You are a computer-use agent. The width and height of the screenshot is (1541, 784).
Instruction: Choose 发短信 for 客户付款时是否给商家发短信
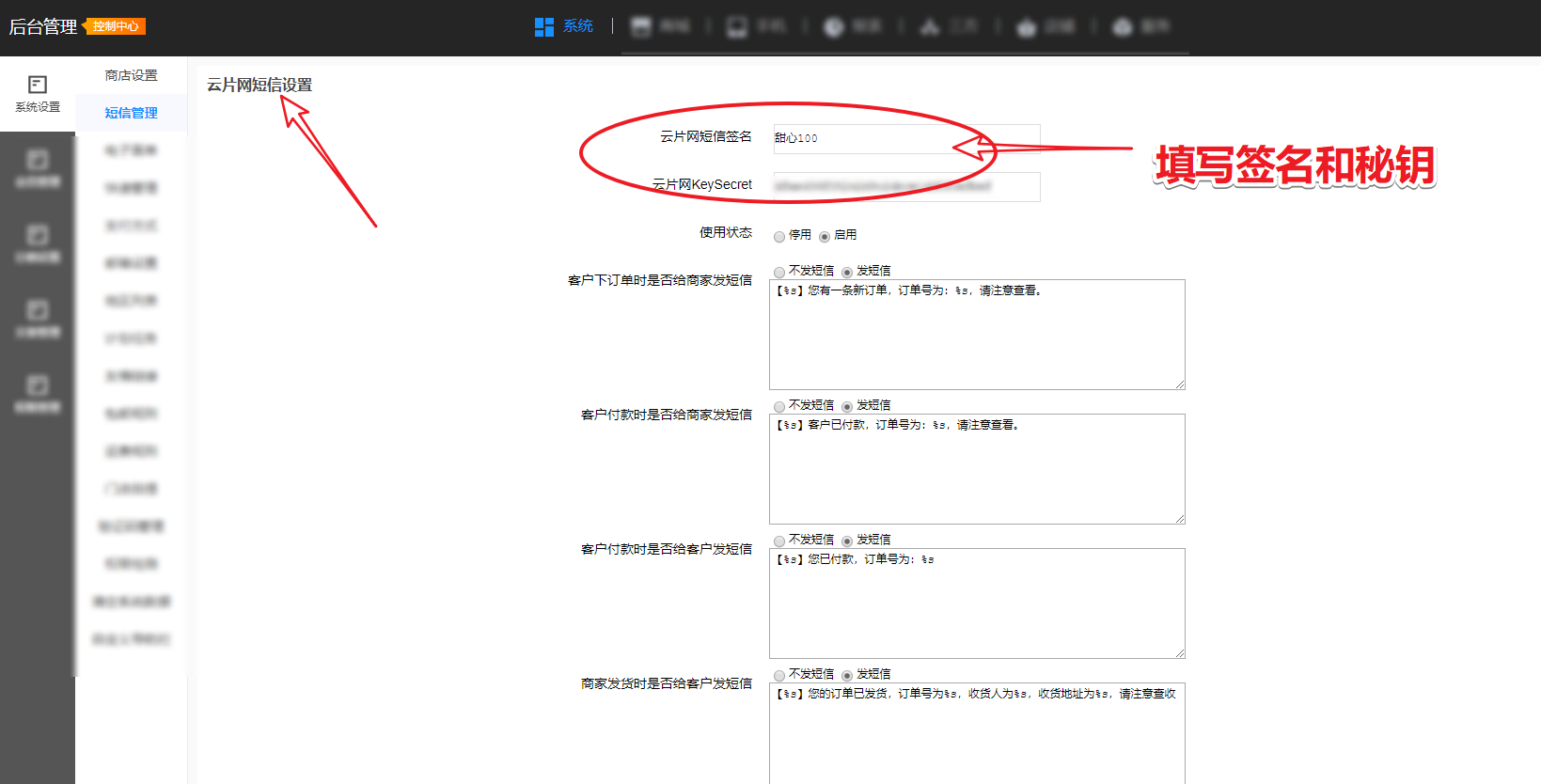847,407
